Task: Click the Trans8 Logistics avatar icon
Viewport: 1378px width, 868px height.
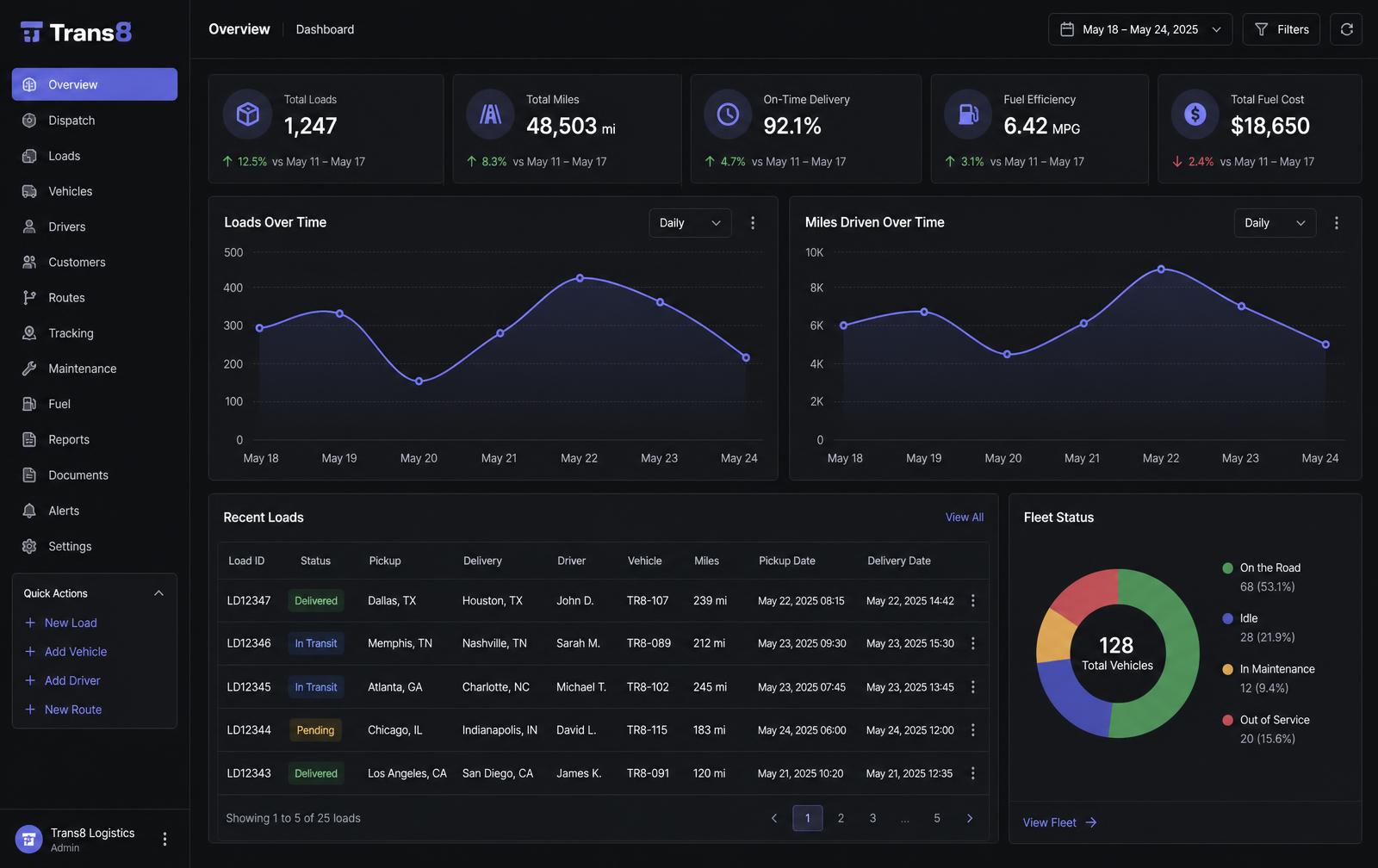Action: click(x=29, y=839)
